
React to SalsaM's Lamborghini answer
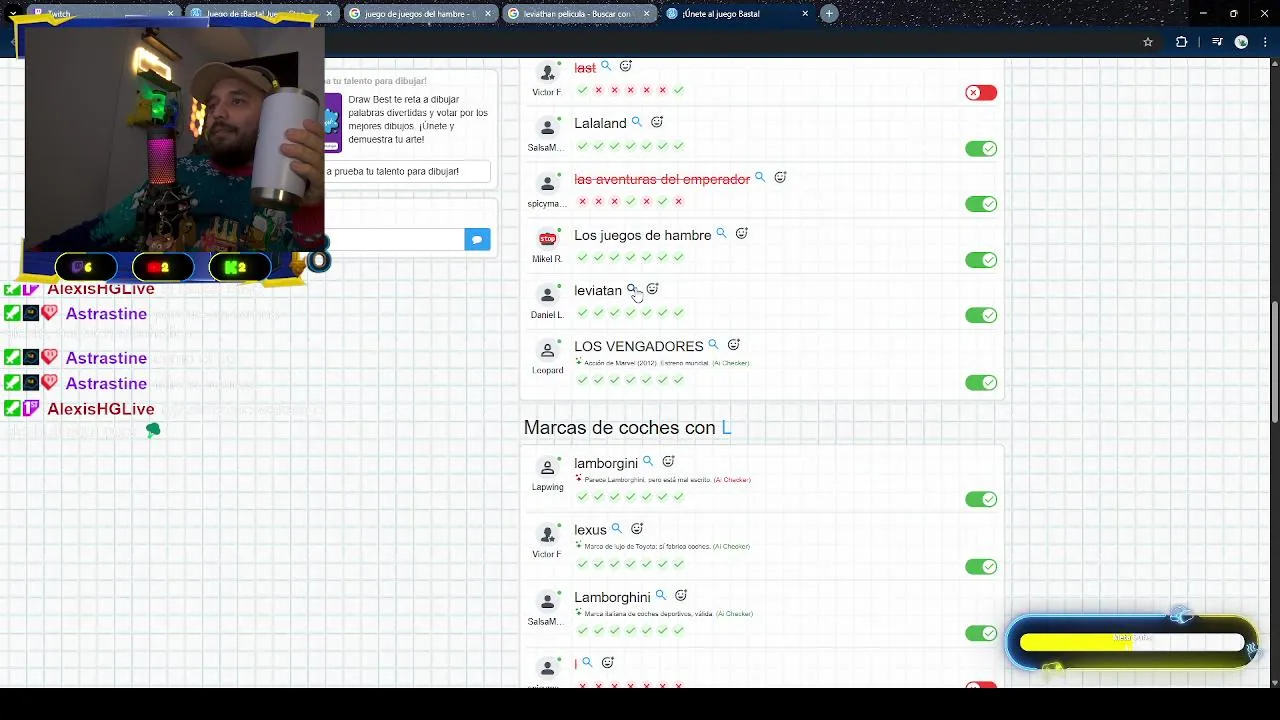tap(681, 596)
